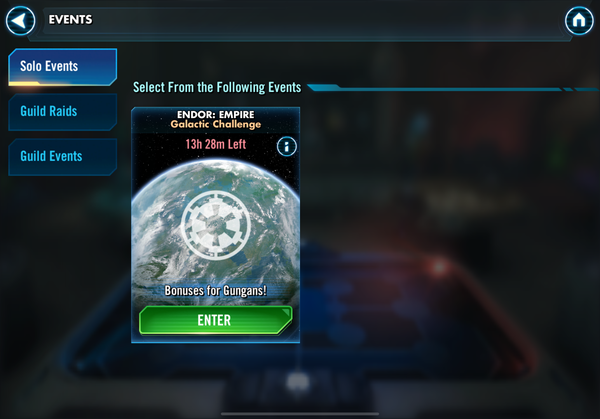Go back using the arrow icon

[20, 20]
